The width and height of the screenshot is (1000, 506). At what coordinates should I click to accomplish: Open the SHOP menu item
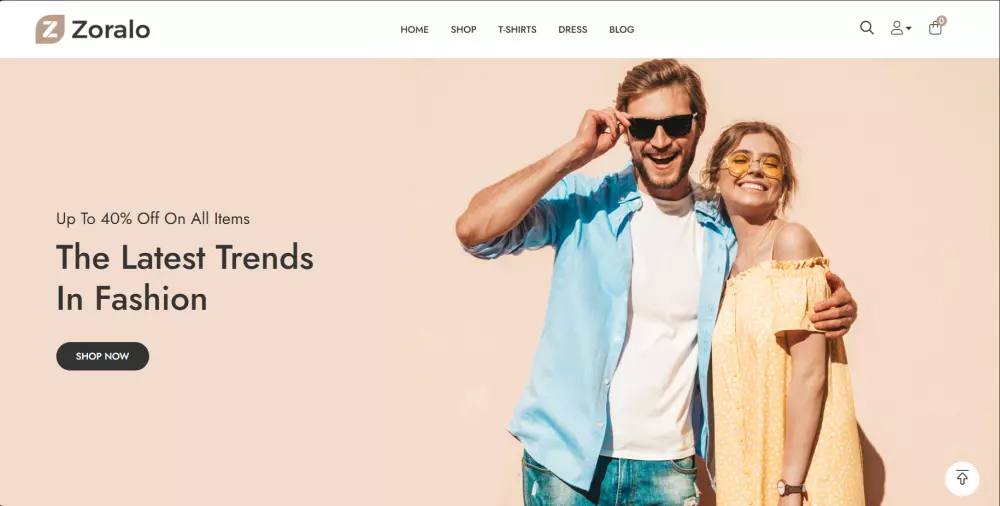tap(464, 29)
